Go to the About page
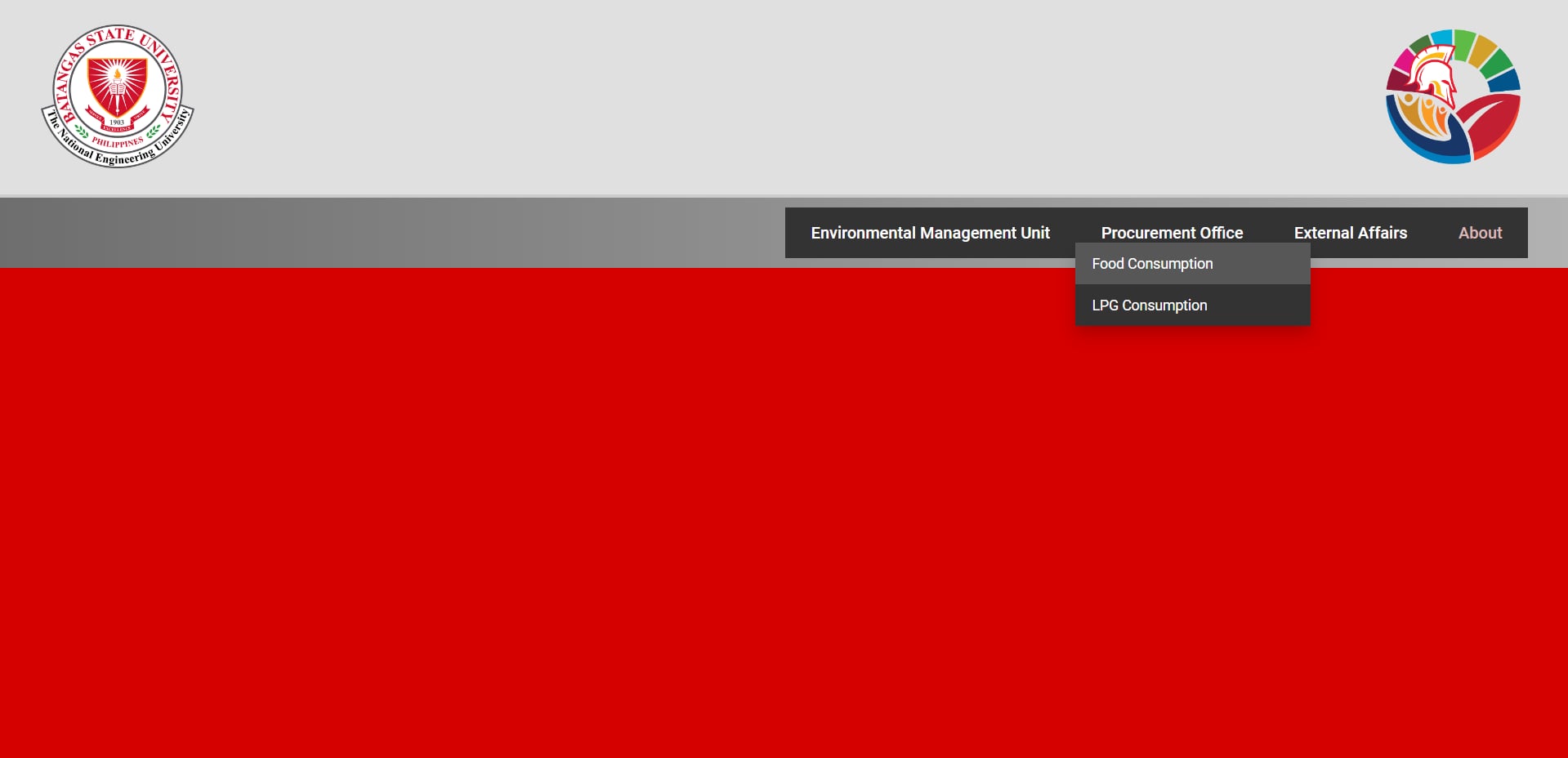The width and height of the screenshot is (1568, 758). coord(1480,233)
